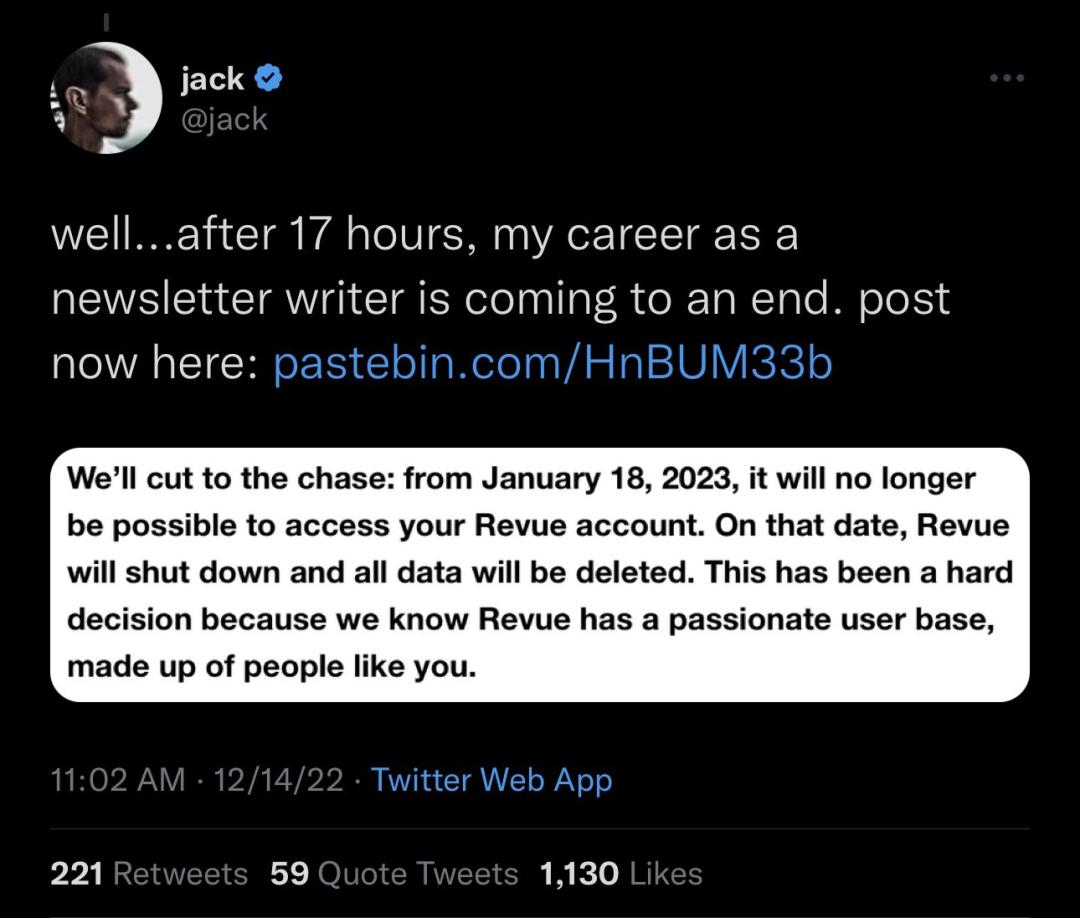Click the blue verified badge
The image size is (1080, 918).
268,79
